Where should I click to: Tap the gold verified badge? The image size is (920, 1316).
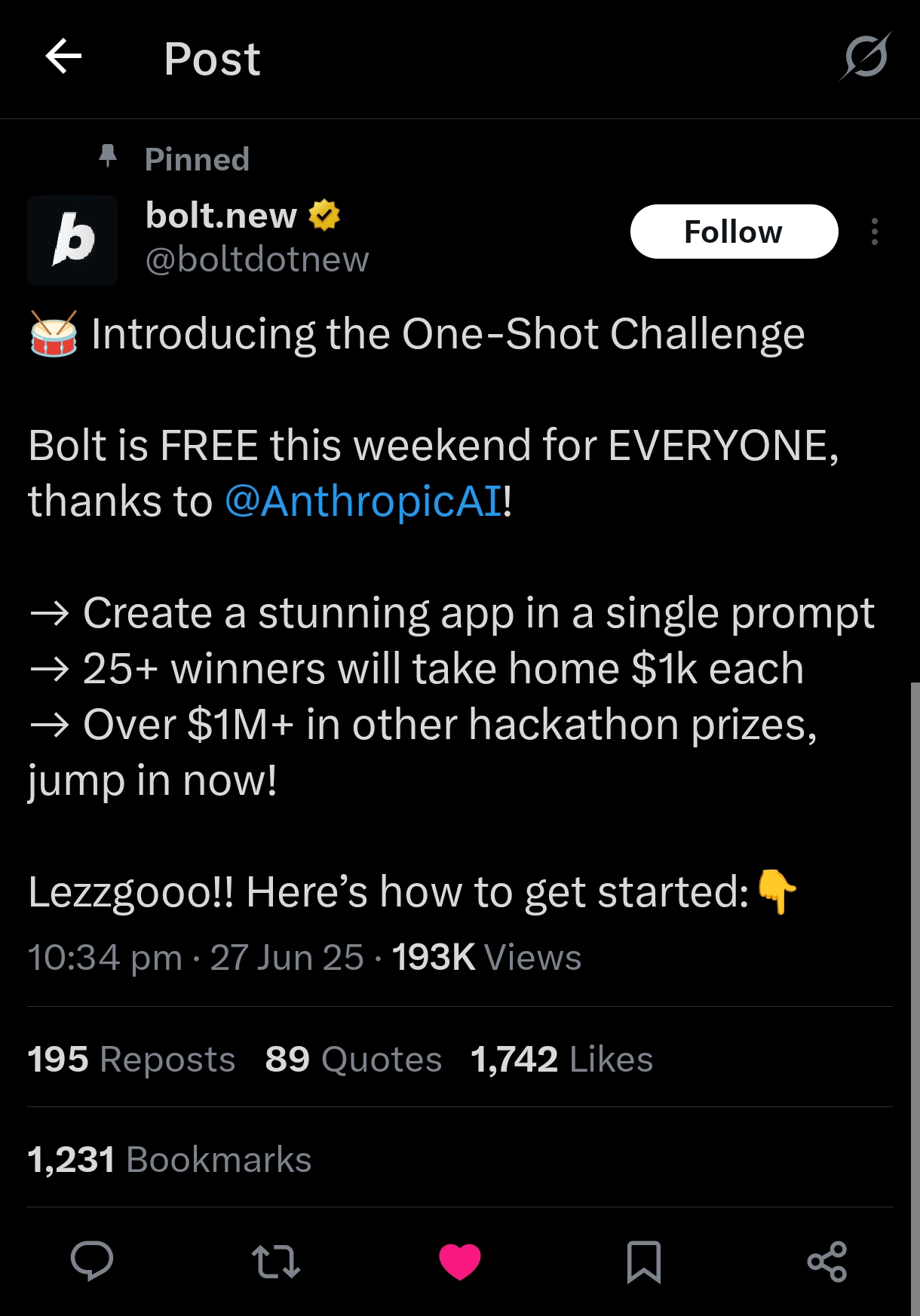324,216
